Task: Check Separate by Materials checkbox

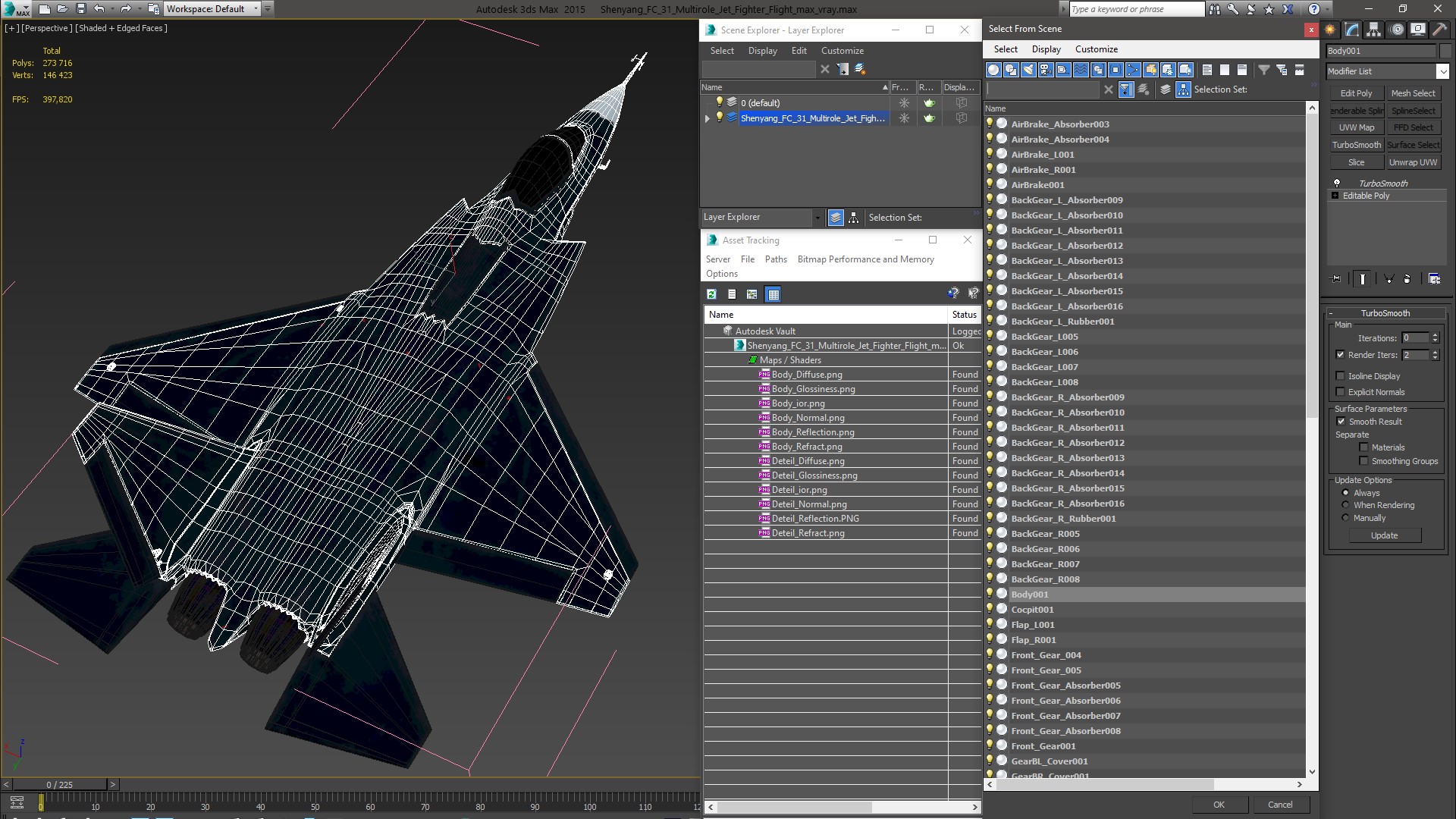Action: click(1364, 447)
